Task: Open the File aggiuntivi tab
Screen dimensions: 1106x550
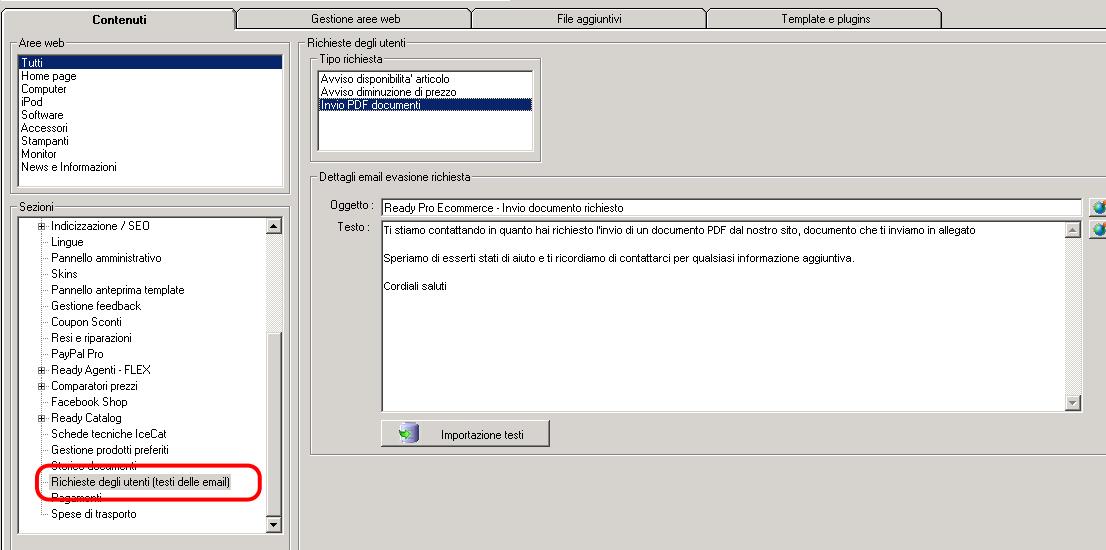Action: pyautogui.click(x=589, y=19)
